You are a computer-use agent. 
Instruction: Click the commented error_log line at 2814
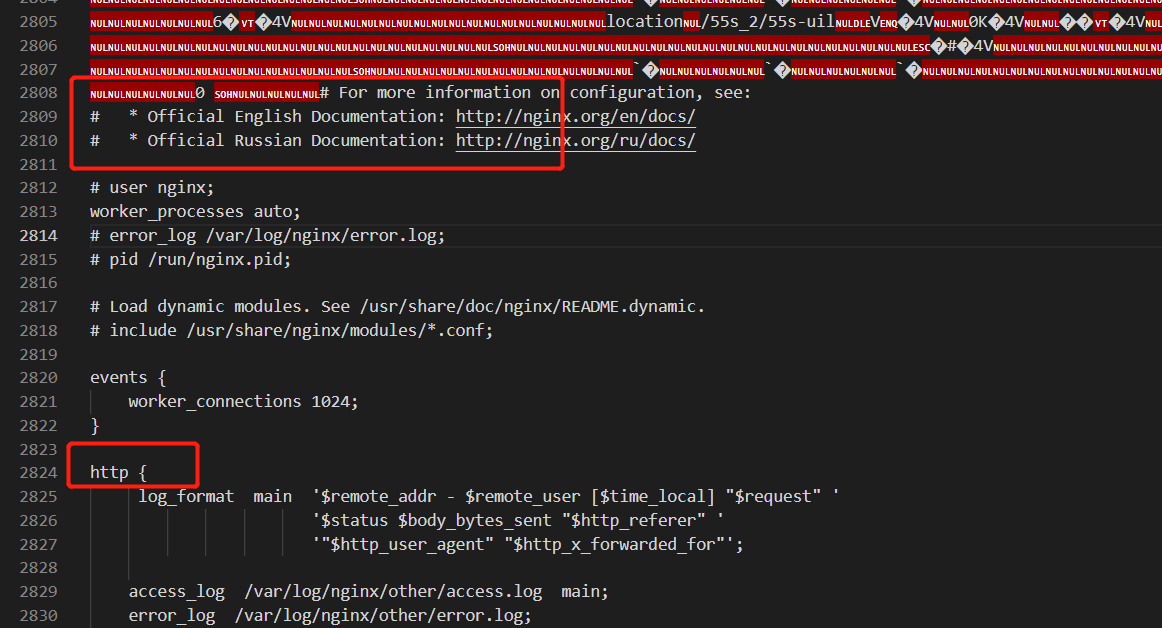267,236
